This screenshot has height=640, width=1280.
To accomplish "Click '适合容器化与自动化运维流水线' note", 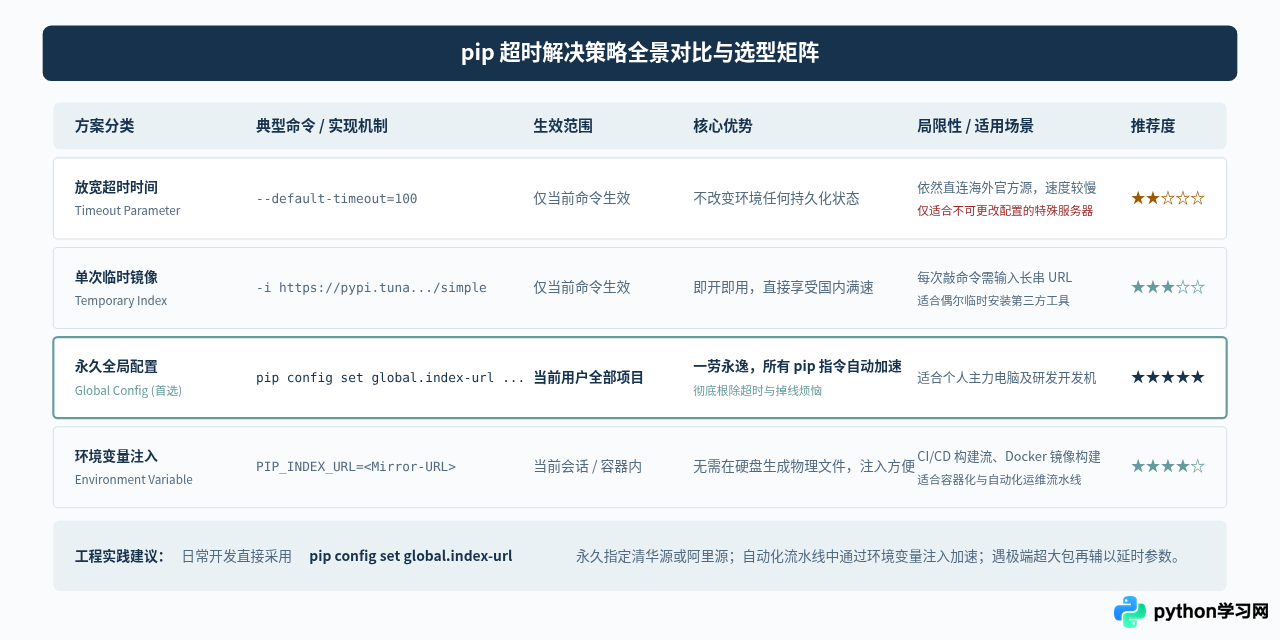I will pos(999,480).
